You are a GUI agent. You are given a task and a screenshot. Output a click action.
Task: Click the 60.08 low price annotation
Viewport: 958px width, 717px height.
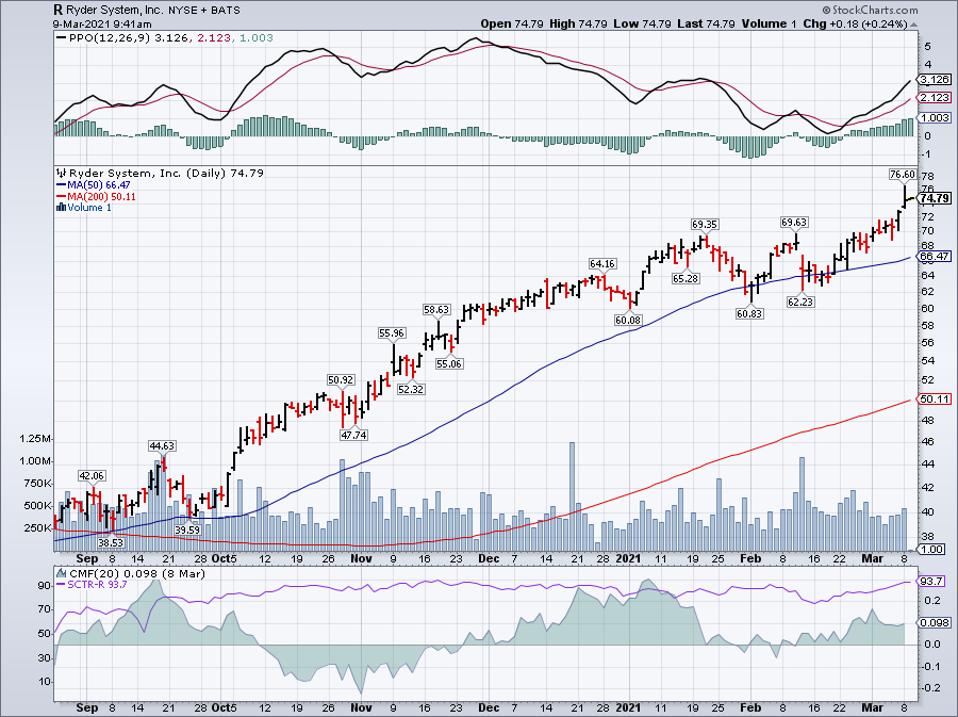pyautogui.click(x=628, y=319)
